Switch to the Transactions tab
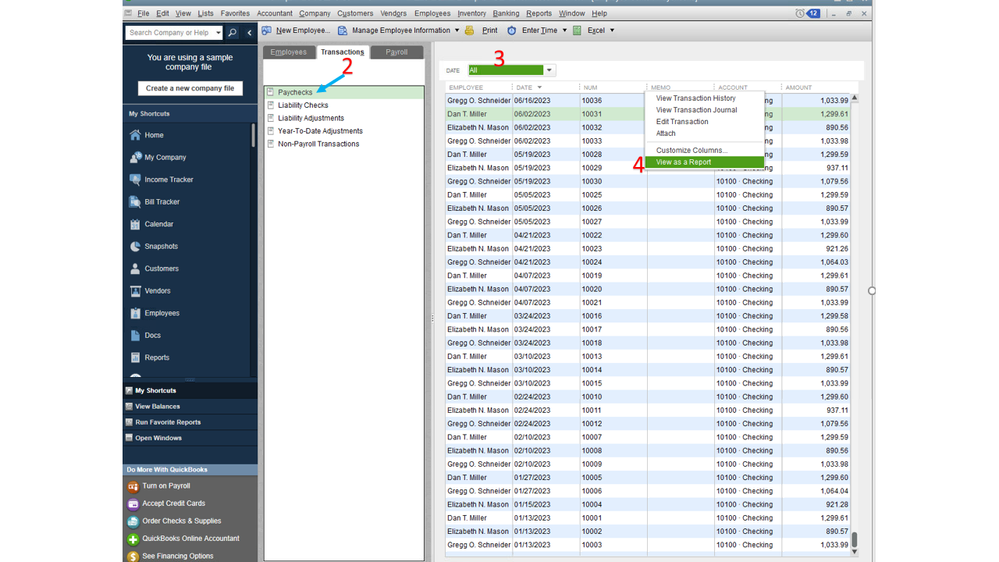This screenshot has height=562, width=999. click(x=343, y=52)
